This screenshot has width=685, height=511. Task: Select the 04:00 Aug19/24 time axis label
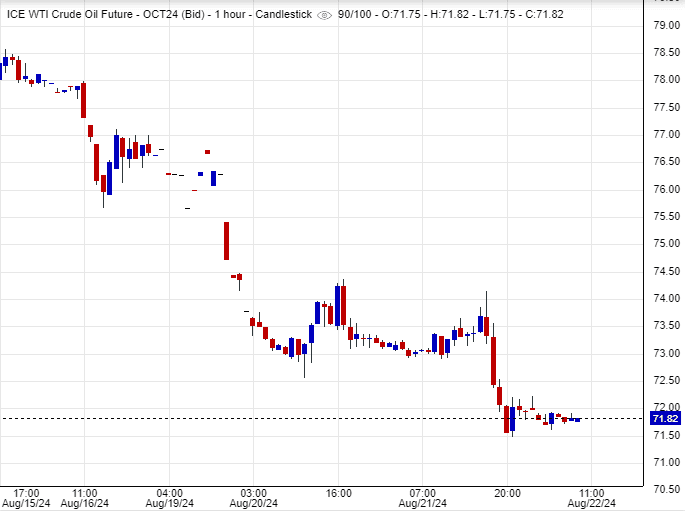point(170,498)
